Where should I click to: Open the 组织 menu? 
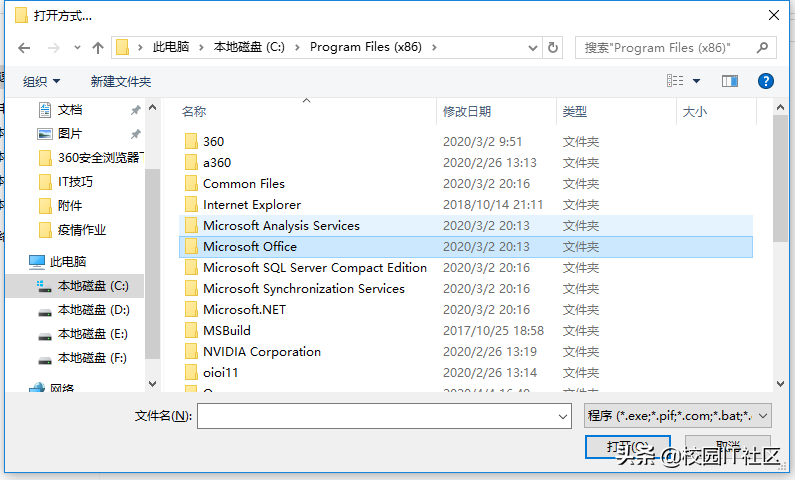41,81
